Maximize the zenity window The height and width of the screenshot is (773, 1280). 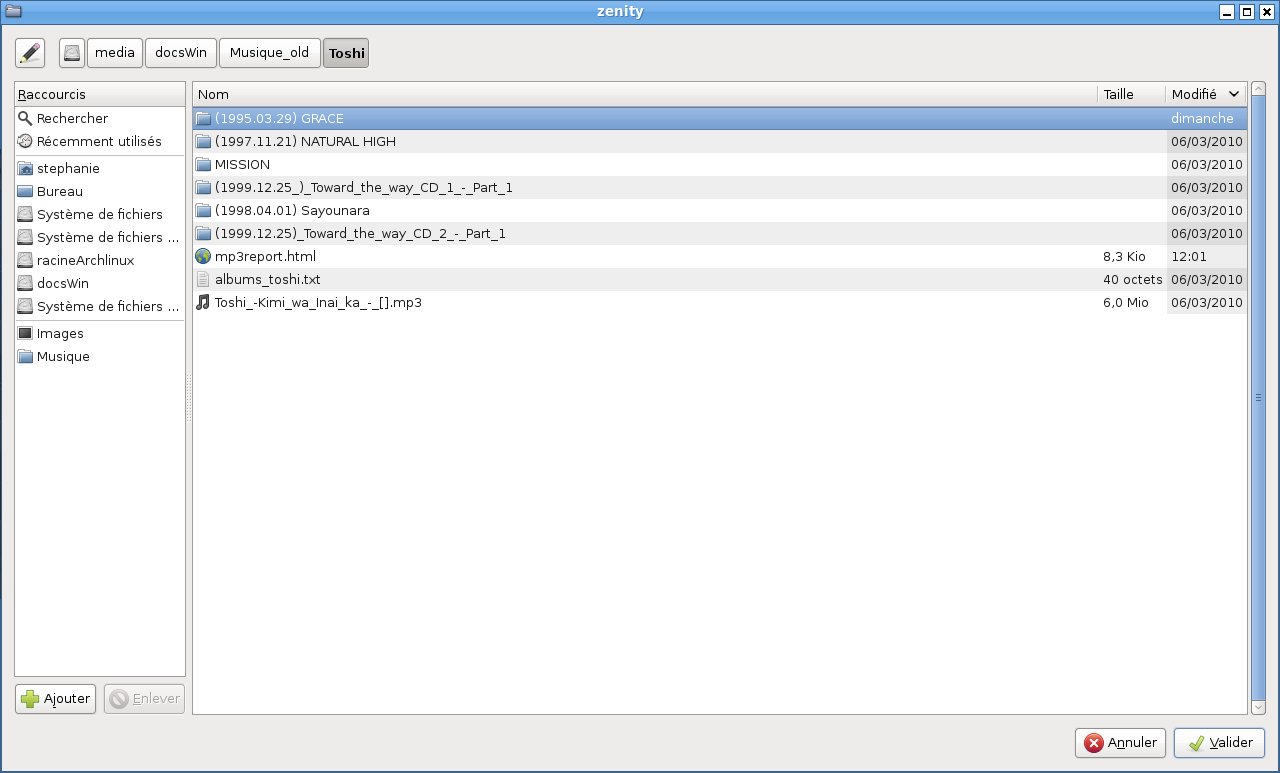(1247, 12)
